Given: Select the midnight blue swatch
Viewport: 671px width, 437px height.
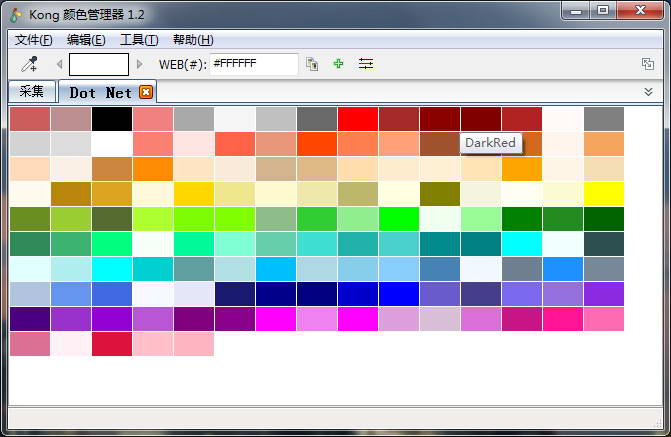Looking at the screenshot, I should pyautogui.click(x=235, y=294).
